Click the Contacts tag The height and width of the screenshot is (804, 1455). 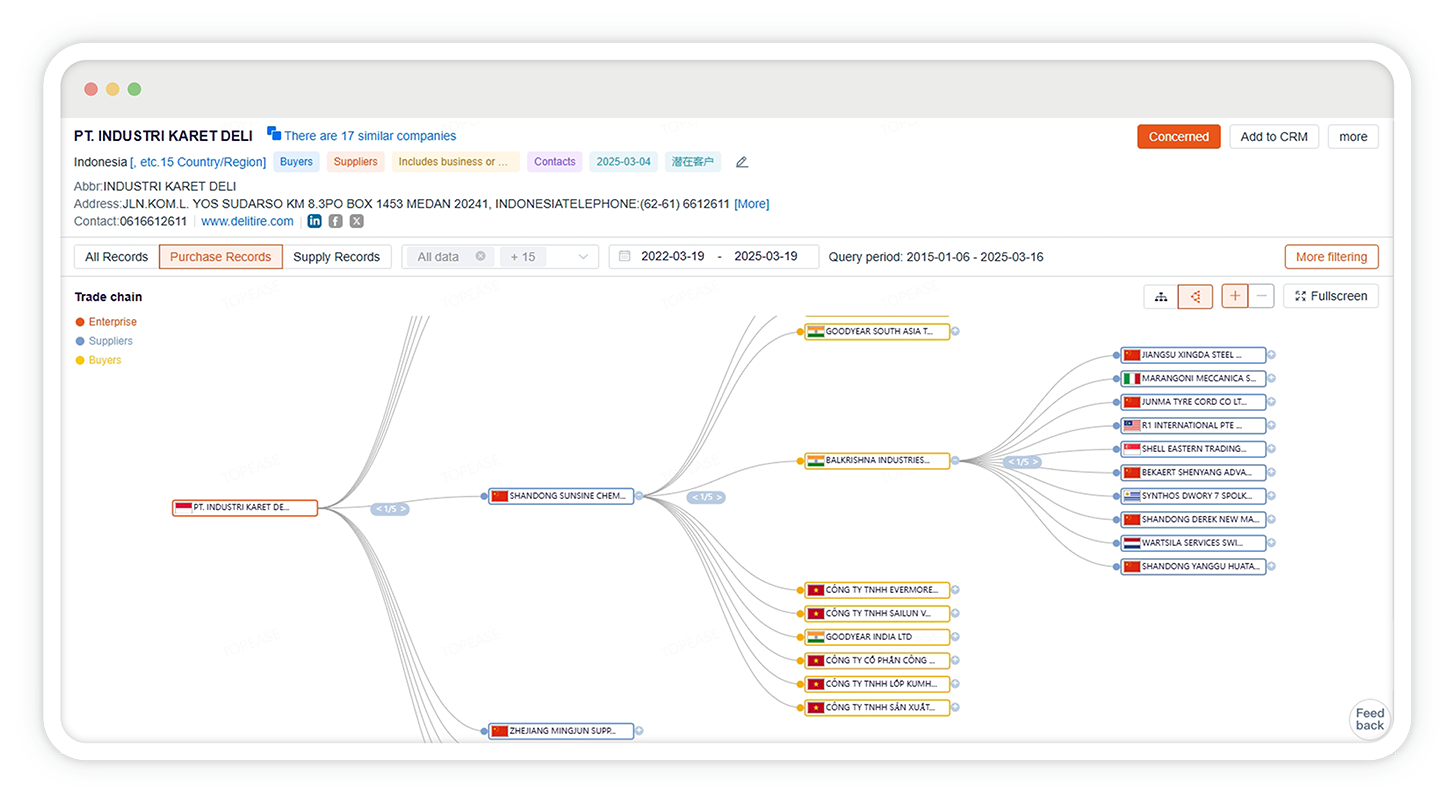555,162
